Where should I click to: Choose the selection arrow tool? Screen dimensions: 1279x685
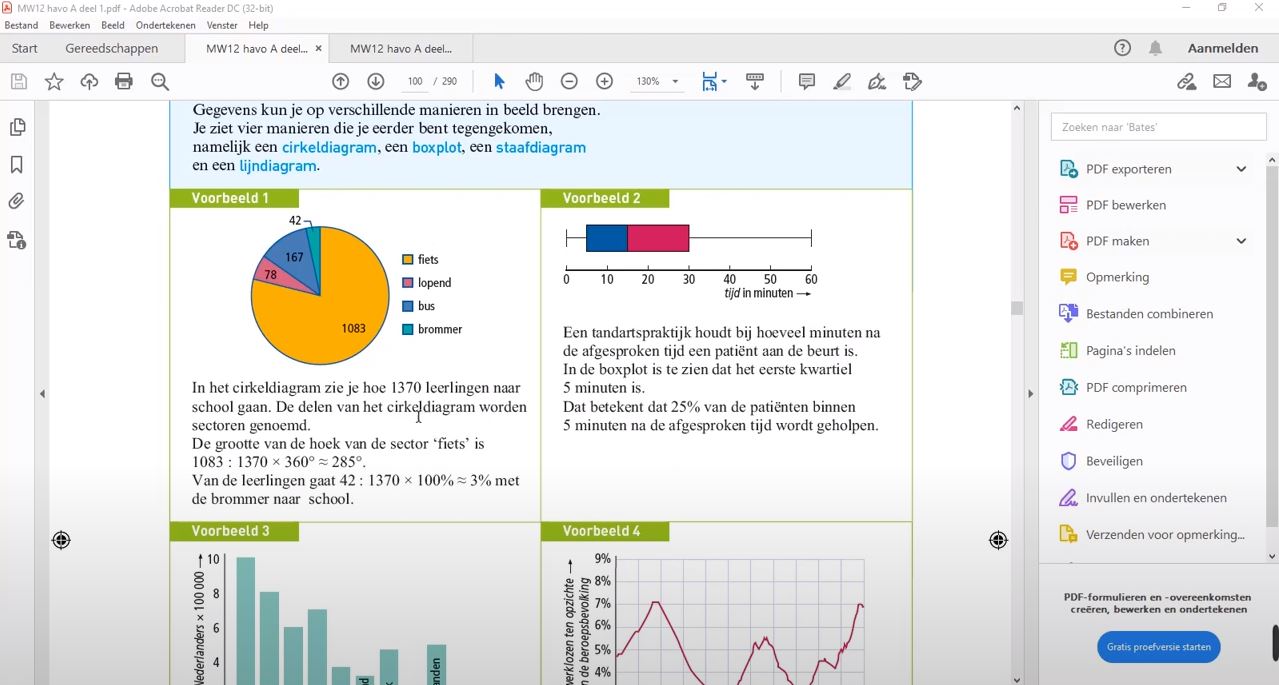click(x=499, y=82)
